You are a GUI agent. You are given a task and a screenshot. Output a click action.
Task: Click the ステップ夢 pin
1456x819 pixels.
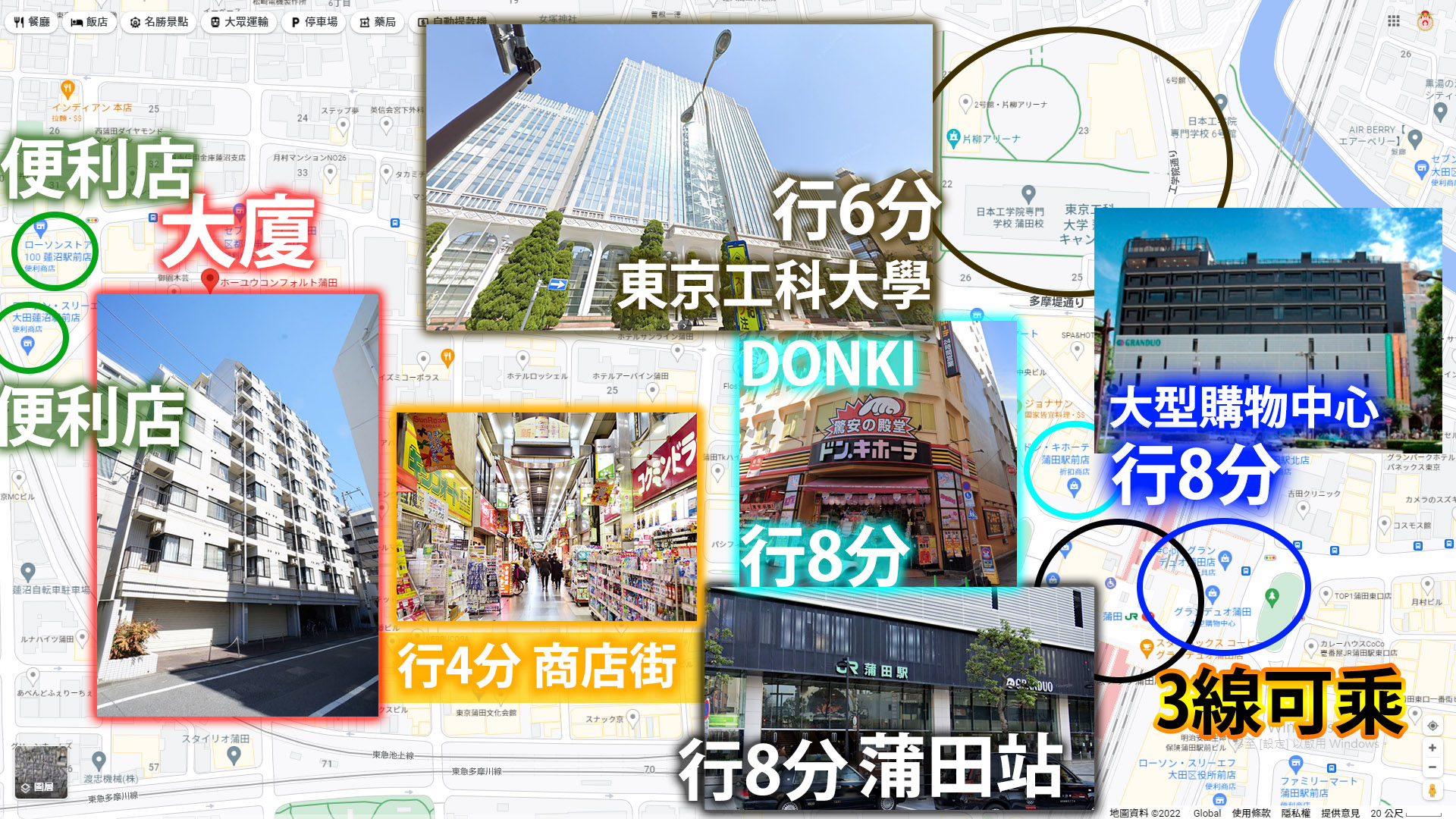(x=343, y=125)
